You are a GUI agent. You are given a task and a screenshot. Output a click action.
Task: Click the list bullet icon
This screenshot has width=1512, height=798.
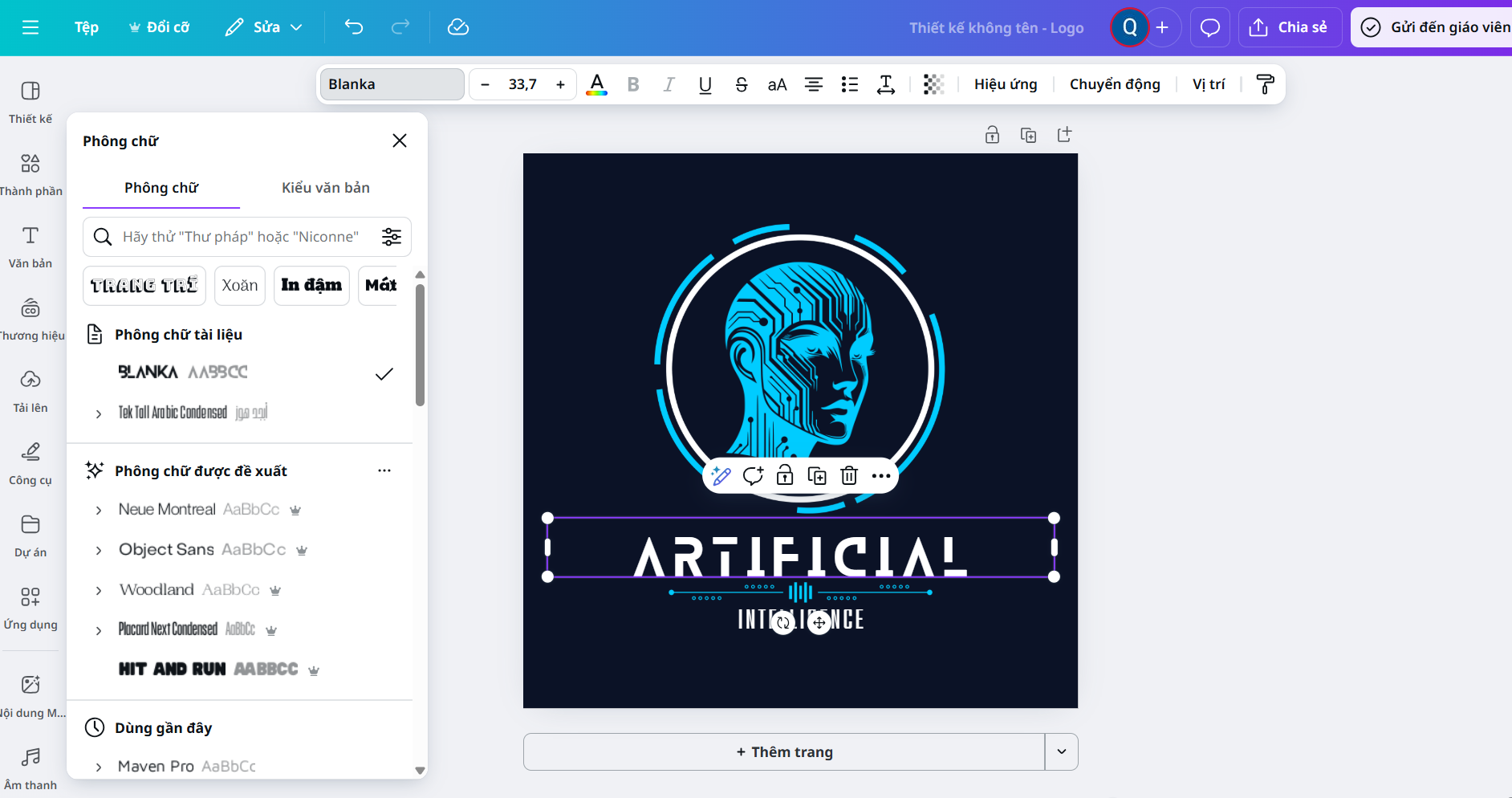849,84
